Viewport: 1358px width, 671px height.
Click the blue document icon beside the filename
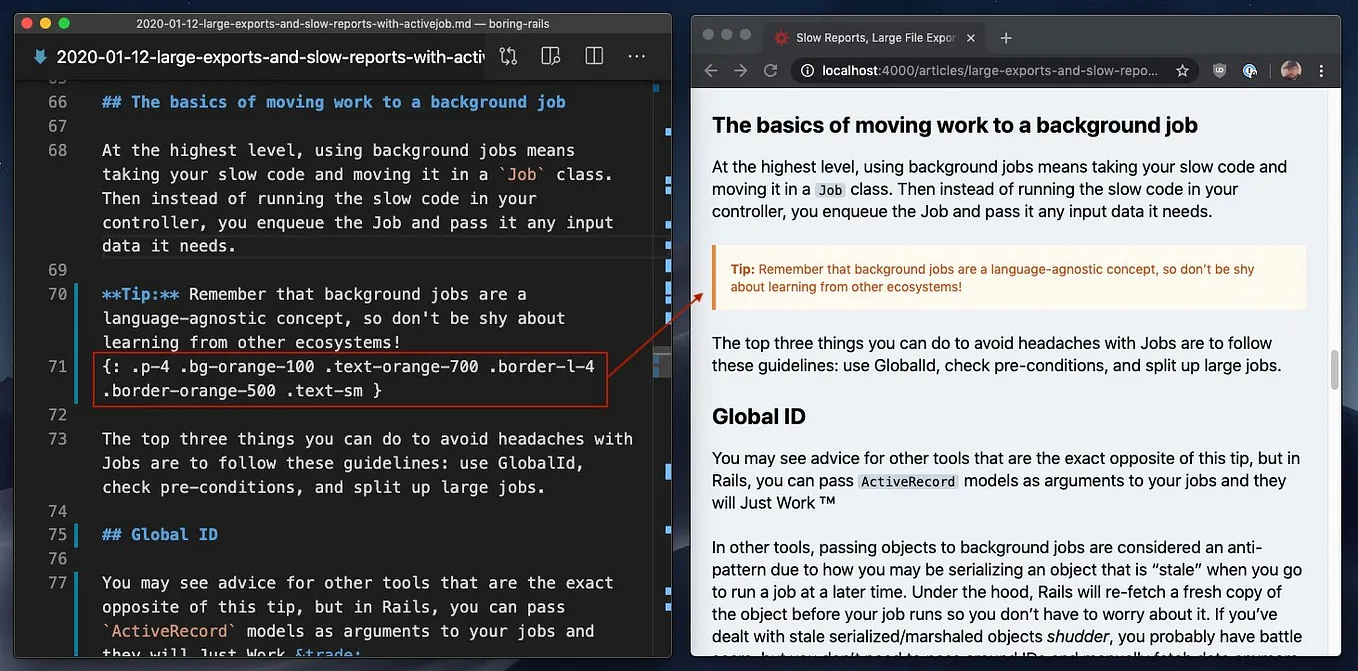coord(38,56)
